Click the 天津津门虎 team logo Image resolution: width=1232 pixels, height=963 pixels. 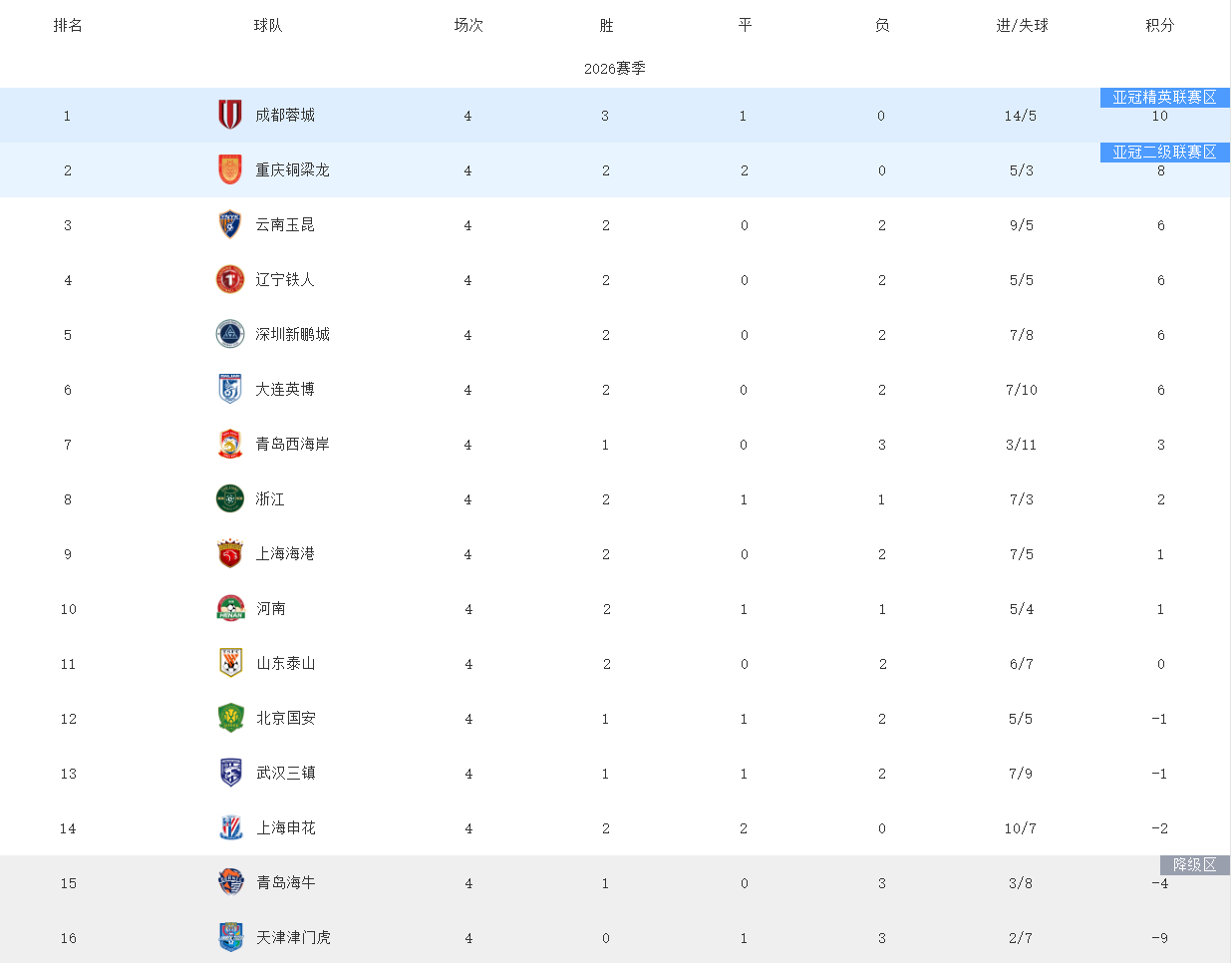tap(230, 938)
